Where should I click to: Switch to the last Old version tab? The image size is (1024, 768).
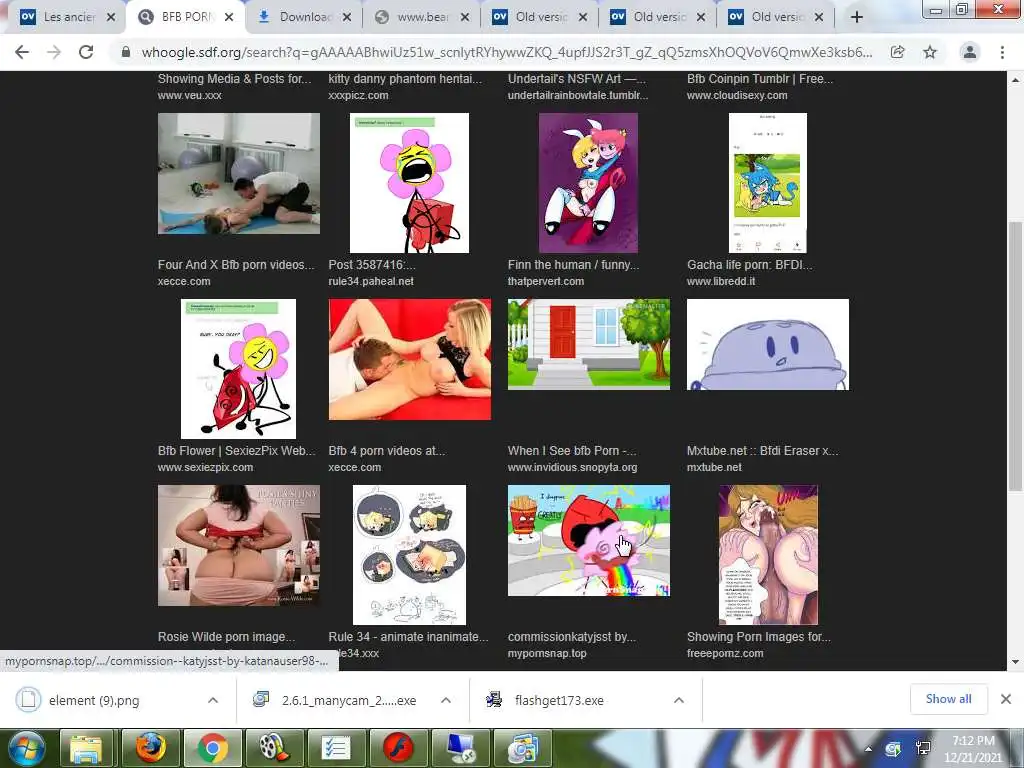776,17
